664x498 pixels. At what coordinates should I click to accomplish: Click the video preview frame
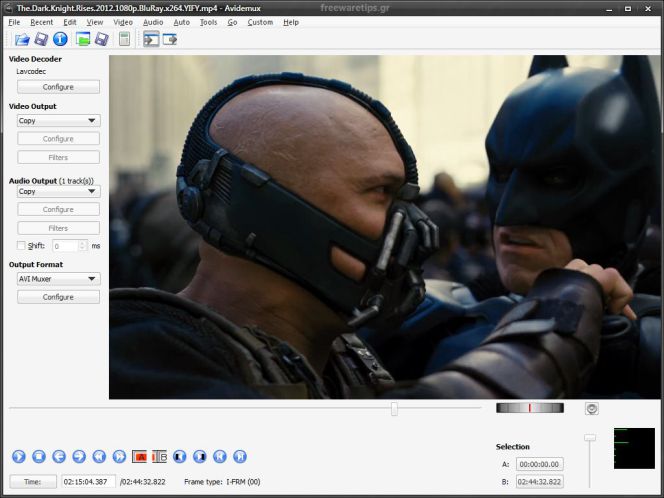coord(385,227)
